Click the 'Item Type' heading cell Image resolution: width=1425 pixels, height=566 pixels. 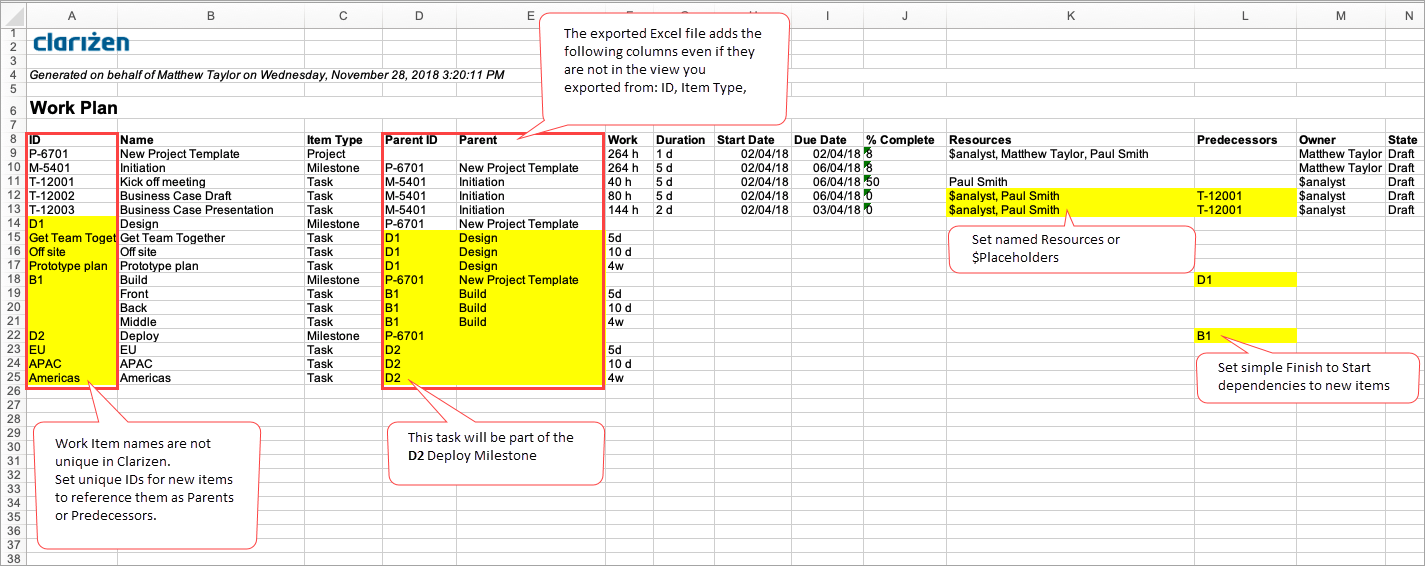click(343, 140)
